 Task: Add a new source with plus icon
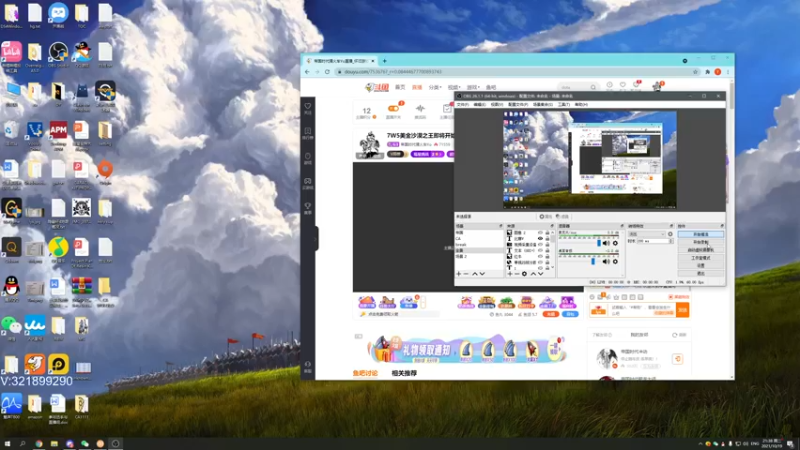coord(510,274)
